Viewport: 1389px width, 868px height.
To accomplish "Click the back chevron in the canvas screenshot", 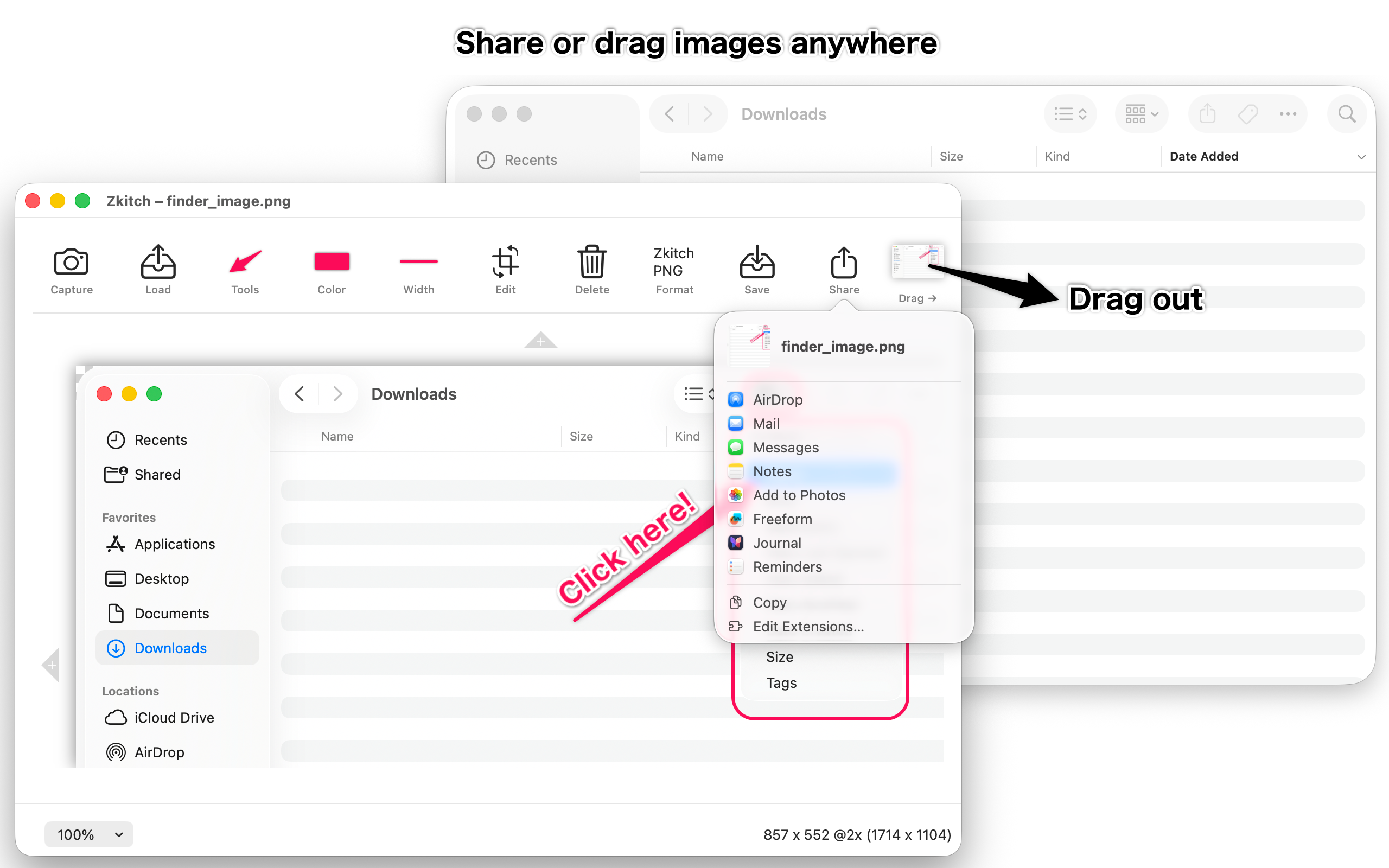I will pyautogui.click(x=299, y=394).
